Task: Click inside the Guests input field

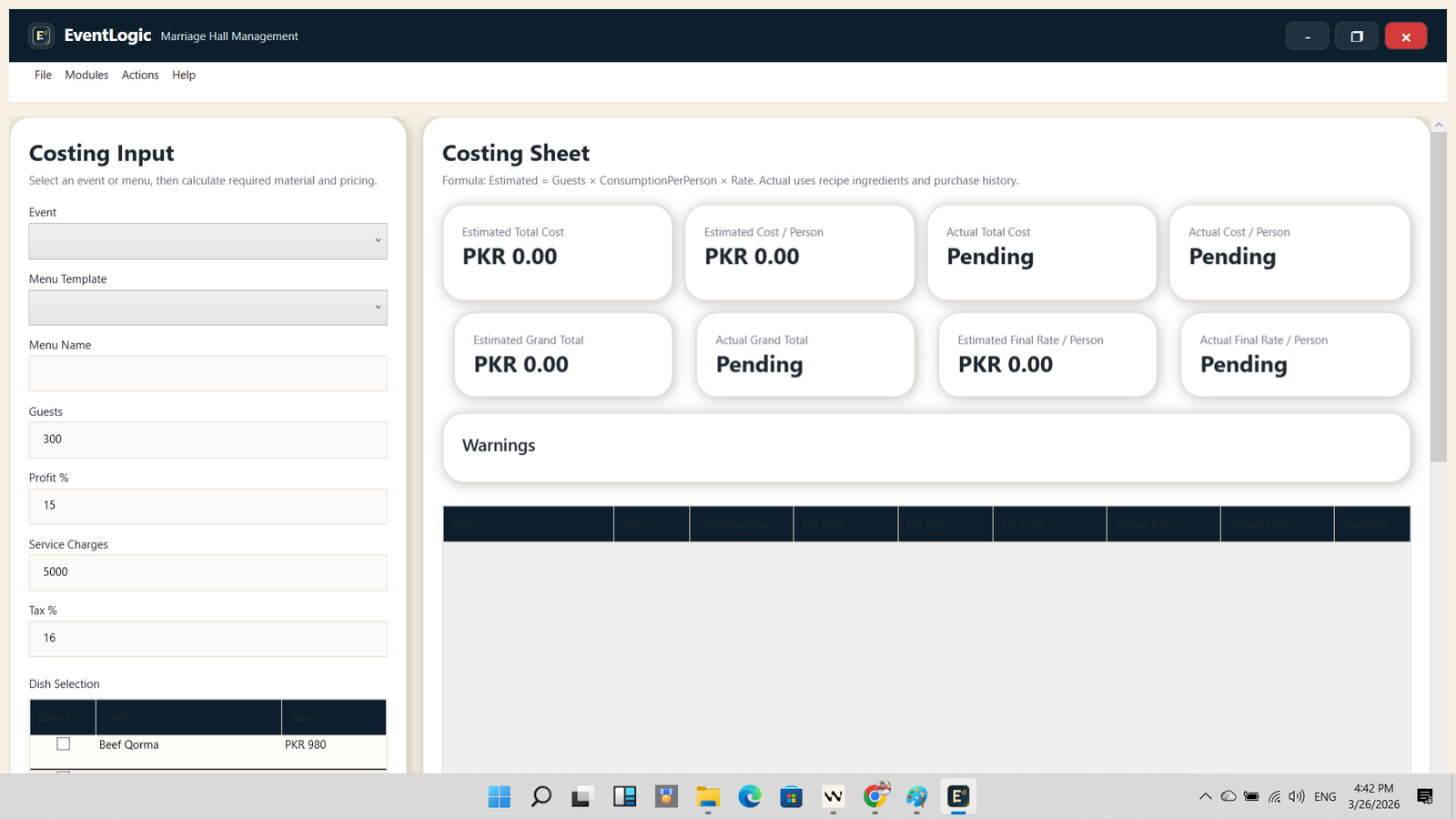Action: pyautogui.click(x=207, y=440)
